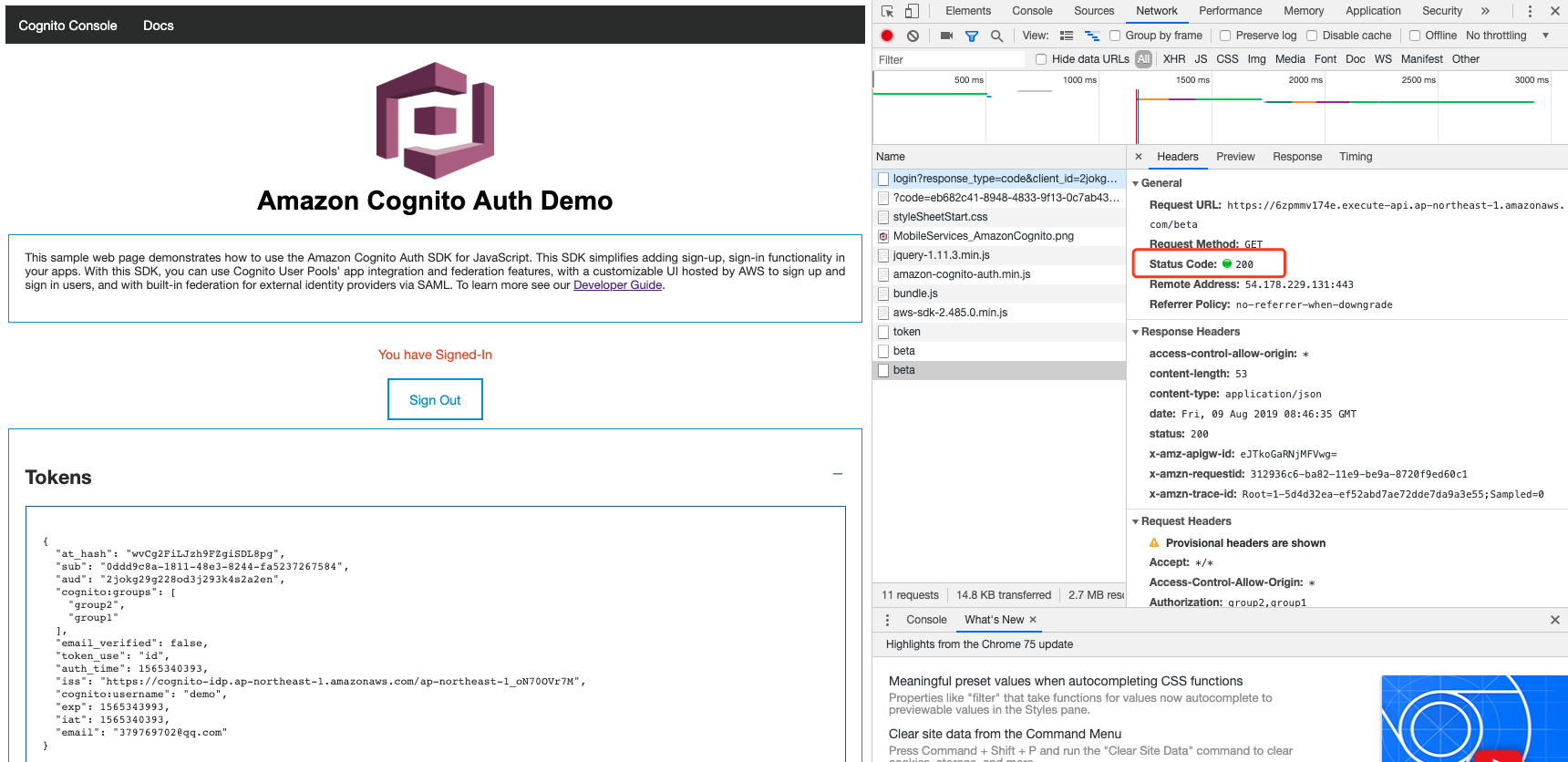1568x762 pixels.
Task: Close the DevTools panel
Action: (1555, 11)
